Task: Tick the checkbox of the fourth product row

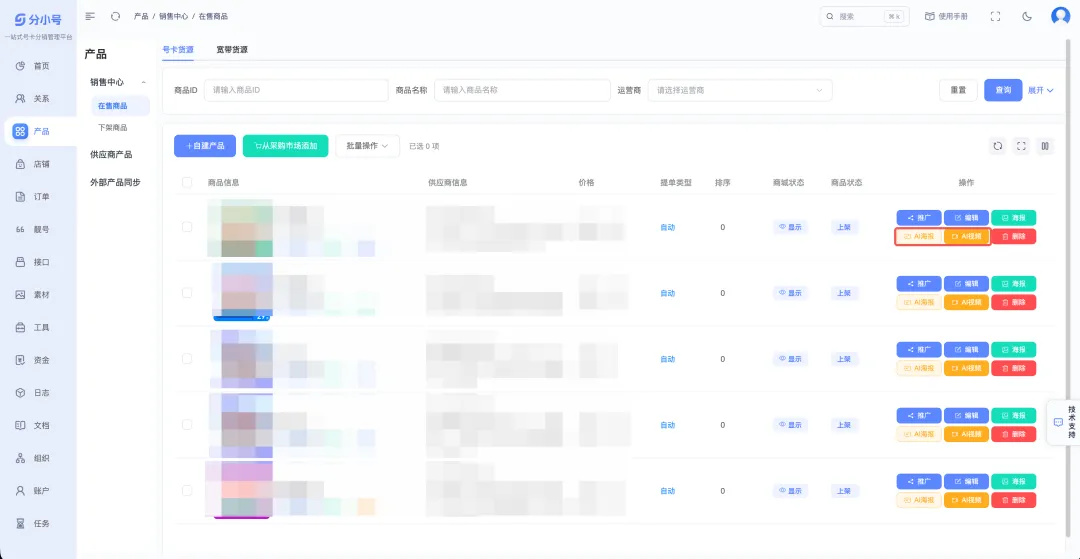Action: click(x=187, y=425)
